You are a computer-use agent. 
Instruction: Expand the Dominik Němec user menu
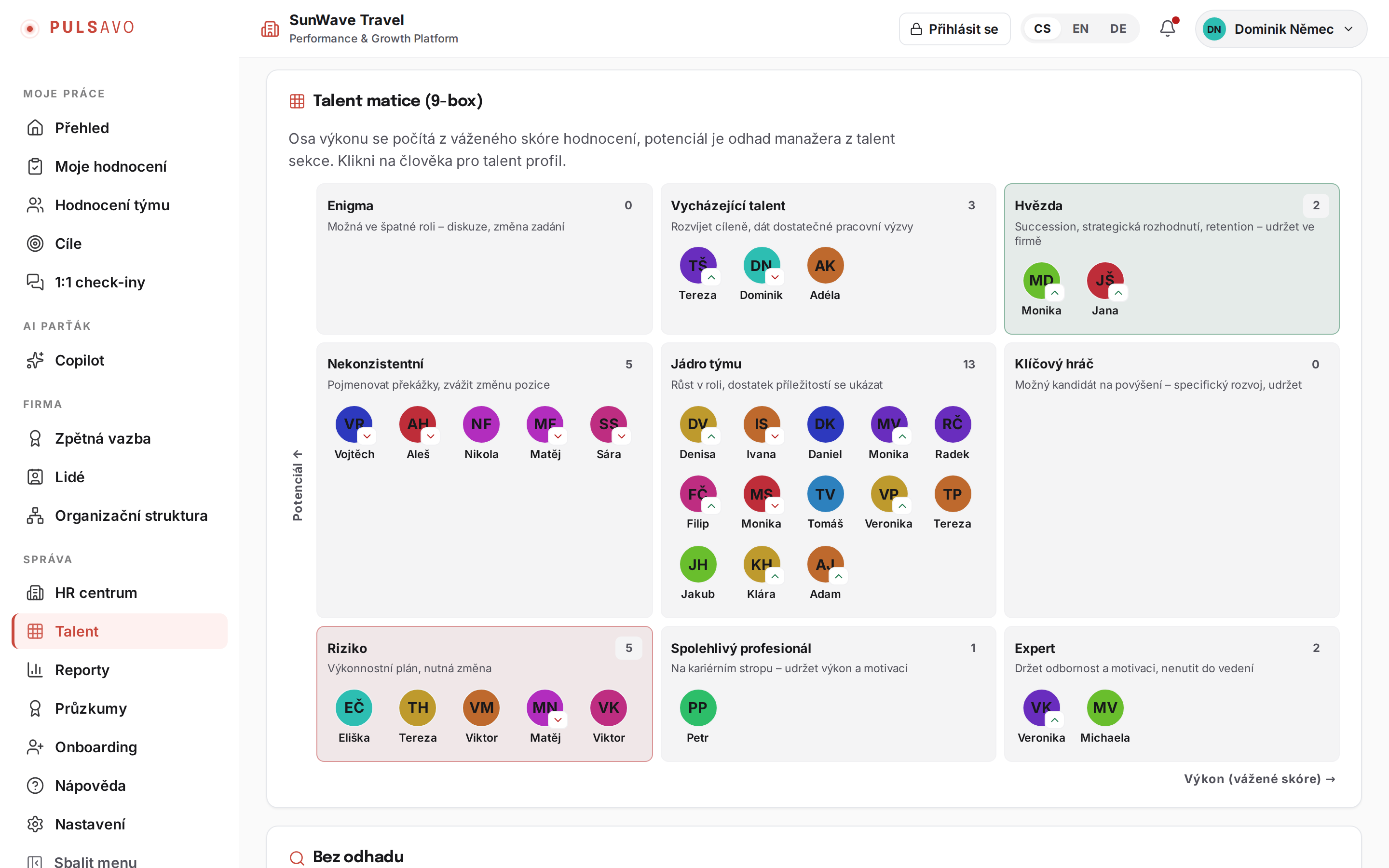[x=1280, y=29]
